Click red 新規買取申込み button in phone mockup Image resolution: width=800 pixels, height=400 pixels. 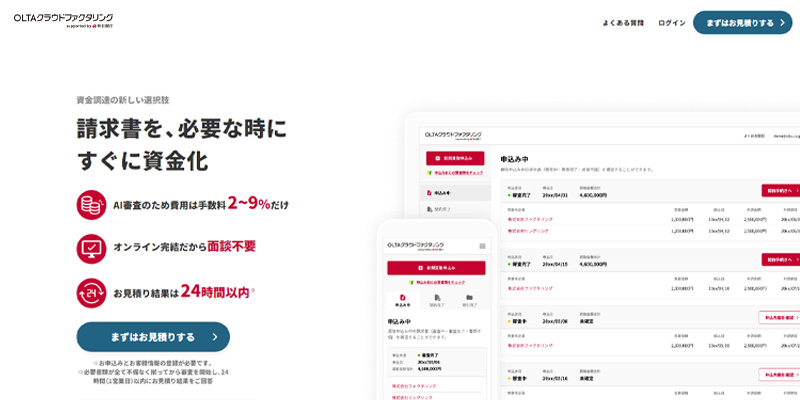(436, 268)
